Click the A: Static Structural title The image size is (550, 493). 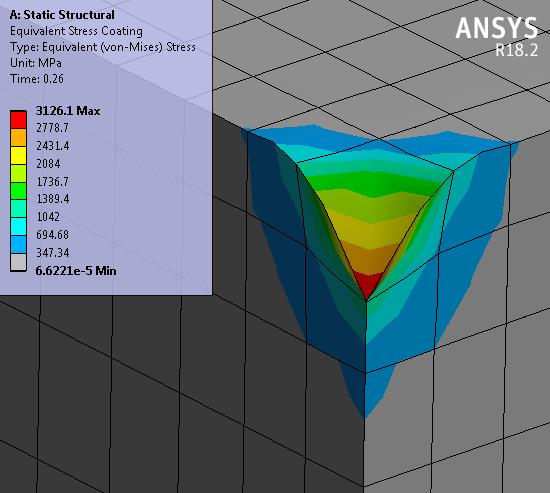tap(62, 15)
